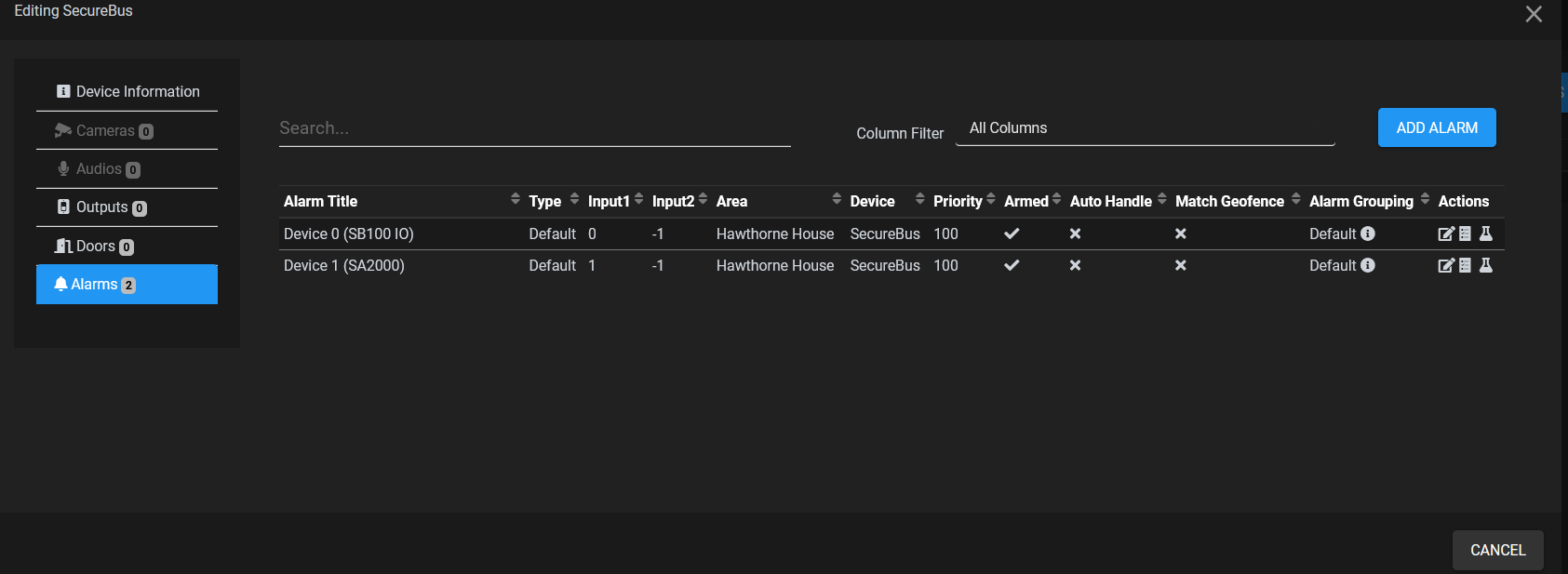Click flask test icon for Device 1 alarm

click(1486, 266)
